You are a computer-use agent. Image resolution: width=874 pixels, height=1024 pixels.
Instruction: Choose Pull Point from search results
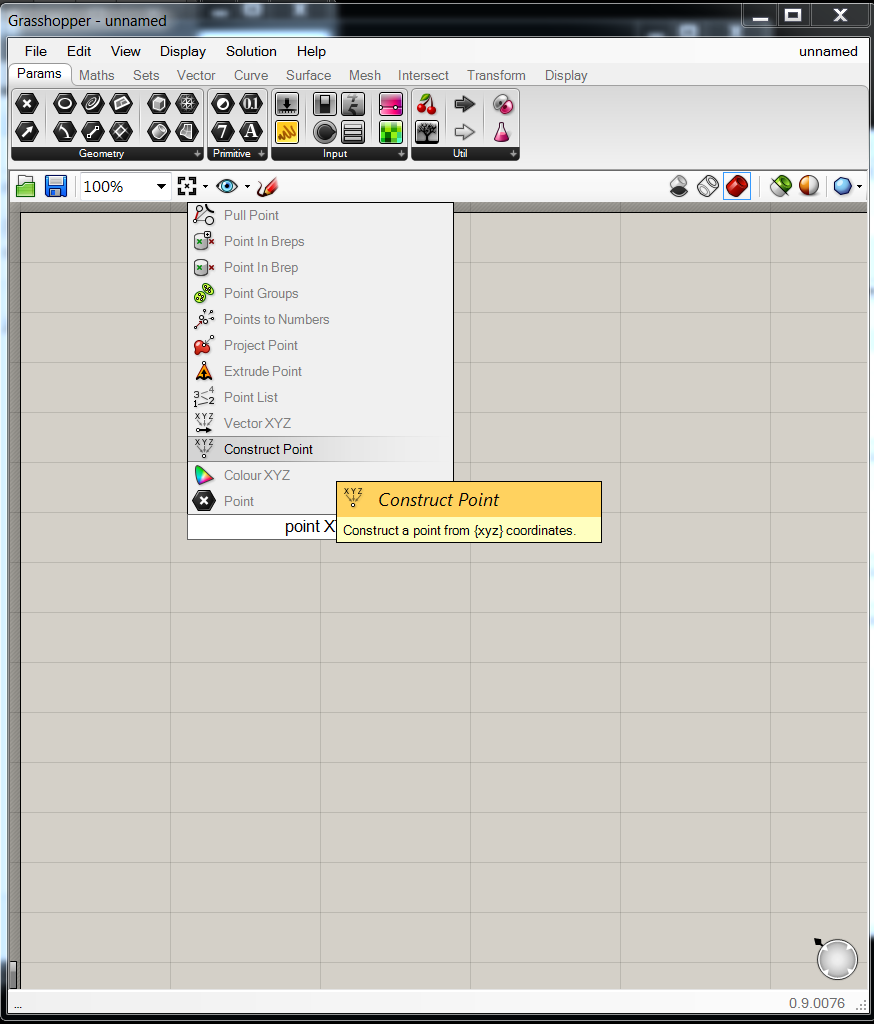coord(320,215)
